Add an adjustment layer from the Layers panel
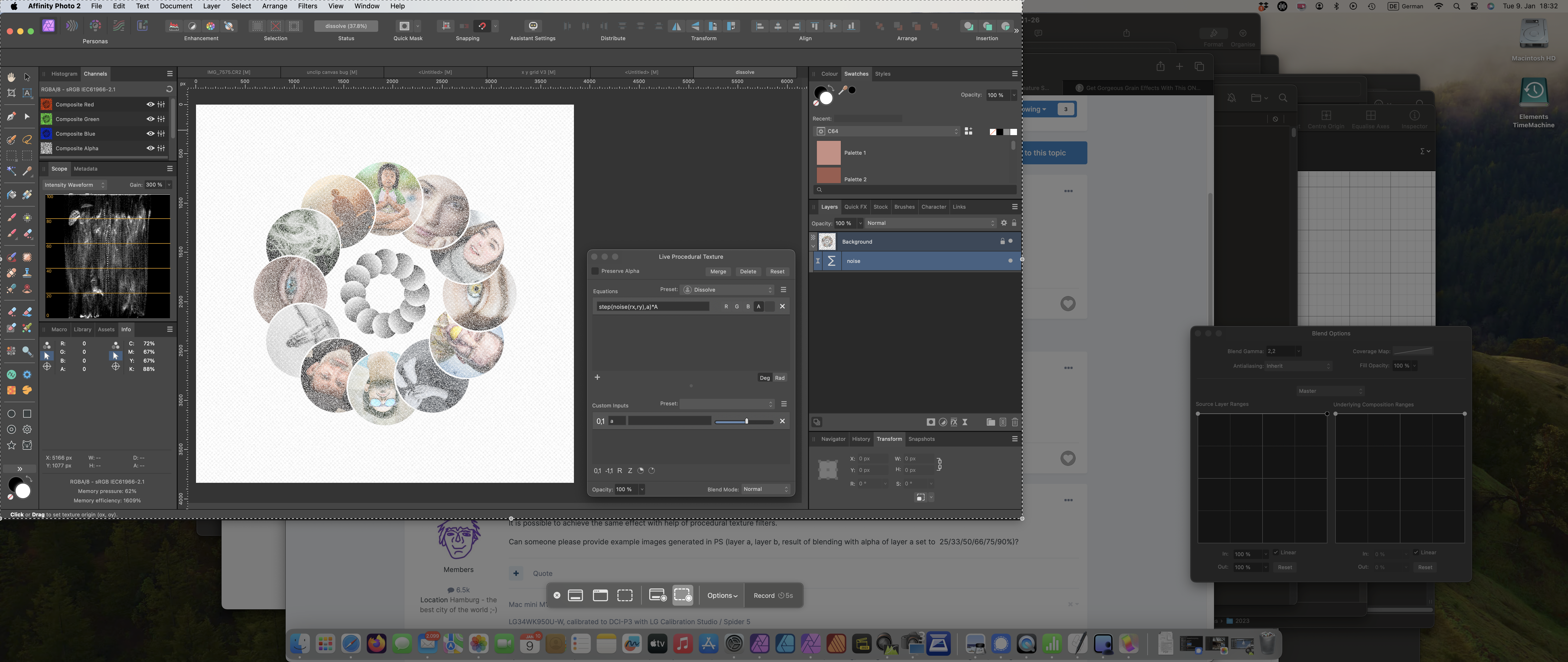Screen dimensions: 1568x662 coord(943,422)
